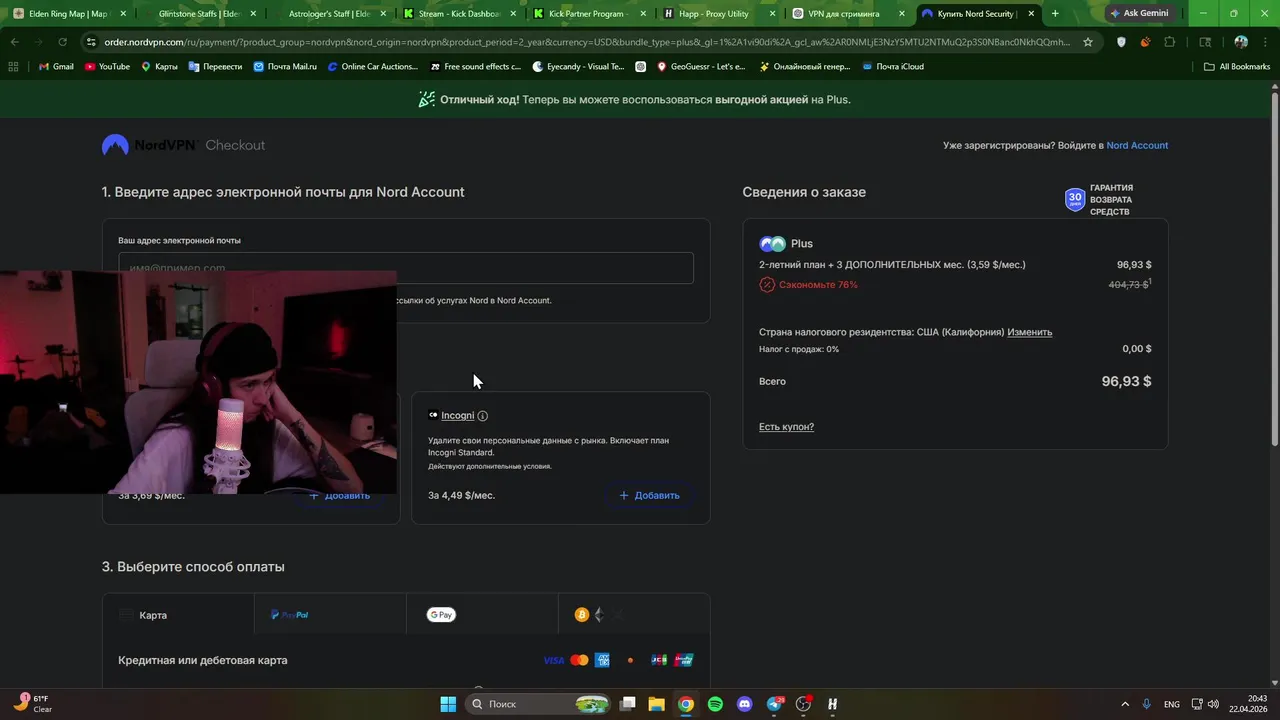Switch to the Glintstone Staffs tab

point(200,14)
